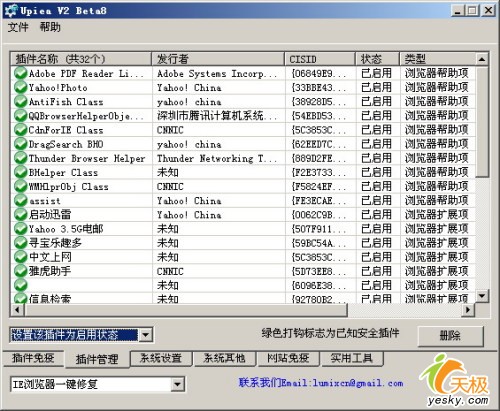Screen dimensions: 500x411
Task: Expand the IE浏览器一键修复 combo box
Action: coord(178,385)
